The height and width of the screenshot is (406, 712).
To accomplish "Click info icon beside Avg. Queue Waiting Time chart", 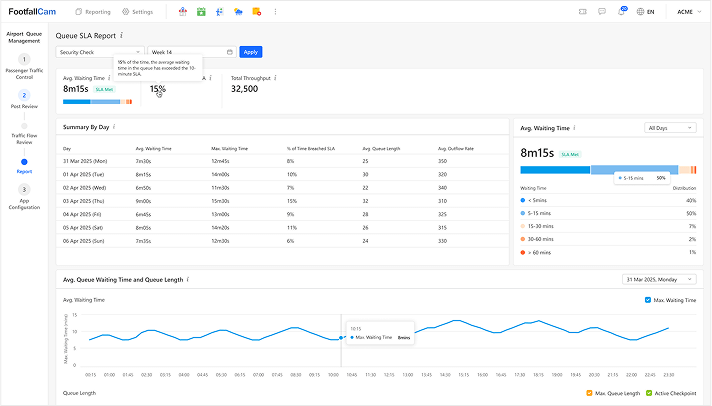I will [188, 280].
